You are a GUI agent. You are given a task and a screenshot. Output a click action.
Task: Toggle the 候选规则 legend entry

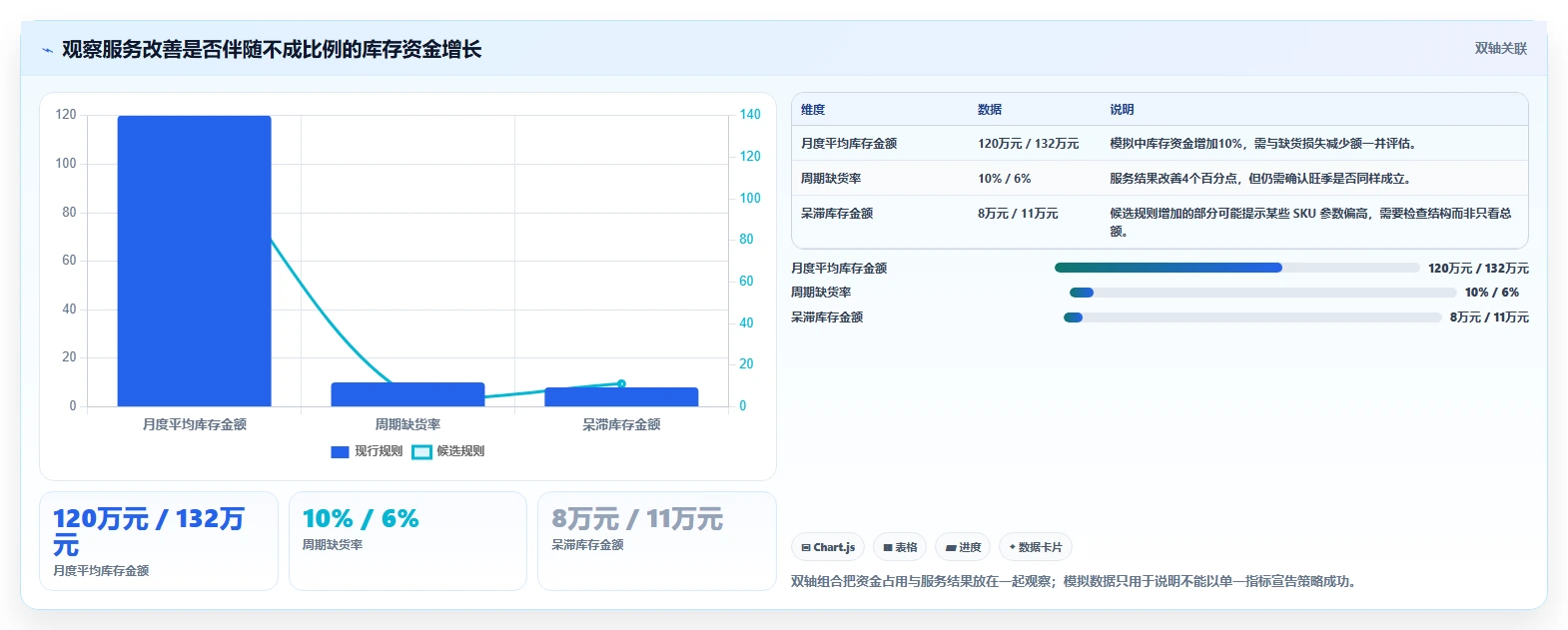[448, 451]
